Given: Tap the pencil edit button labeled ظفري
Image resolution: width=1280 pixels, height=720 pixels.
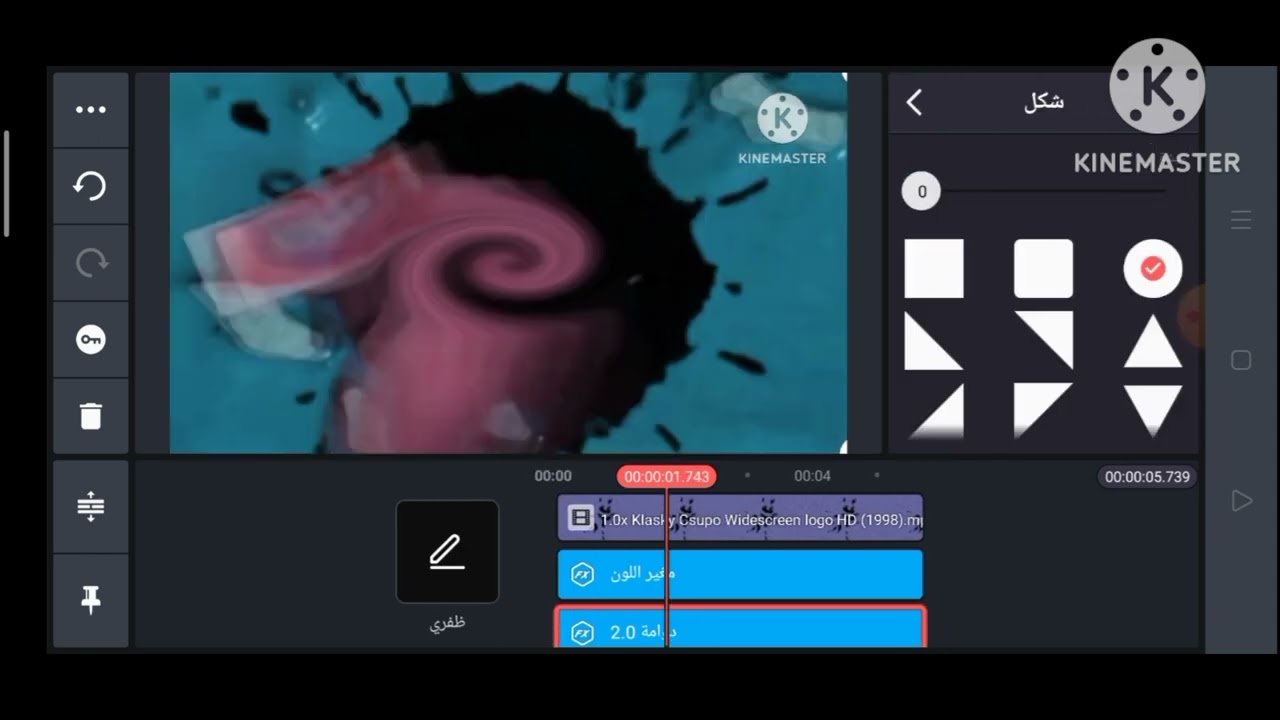Looking at the screenshot, I should click(447, 552).
